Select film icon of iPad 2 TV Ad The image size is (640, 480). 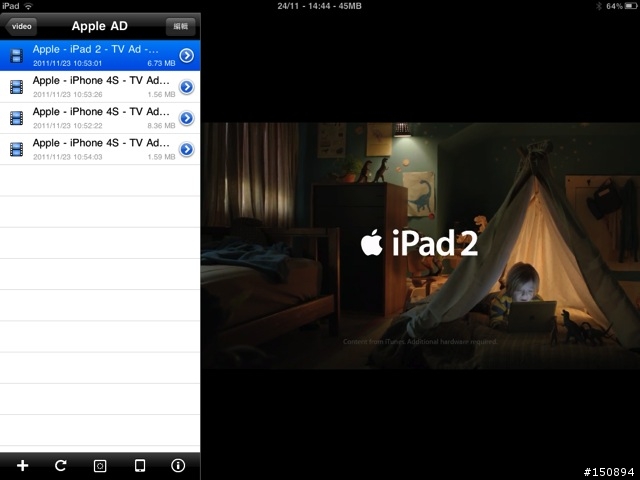pos(16,56)
